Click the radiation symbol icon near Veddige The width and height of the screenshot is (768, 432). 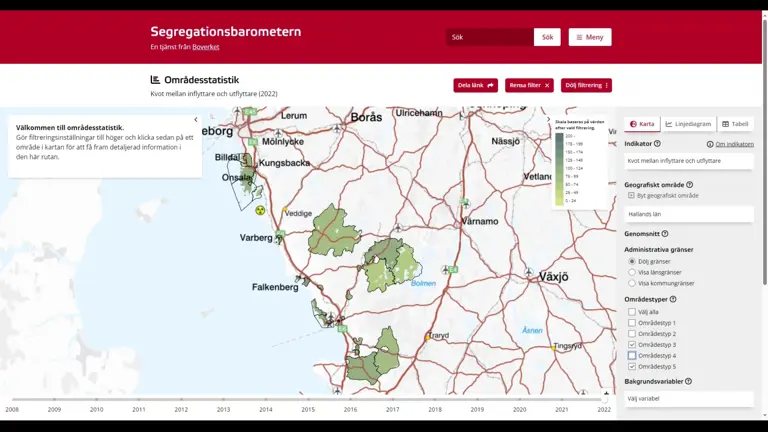[x=261, y=211]
